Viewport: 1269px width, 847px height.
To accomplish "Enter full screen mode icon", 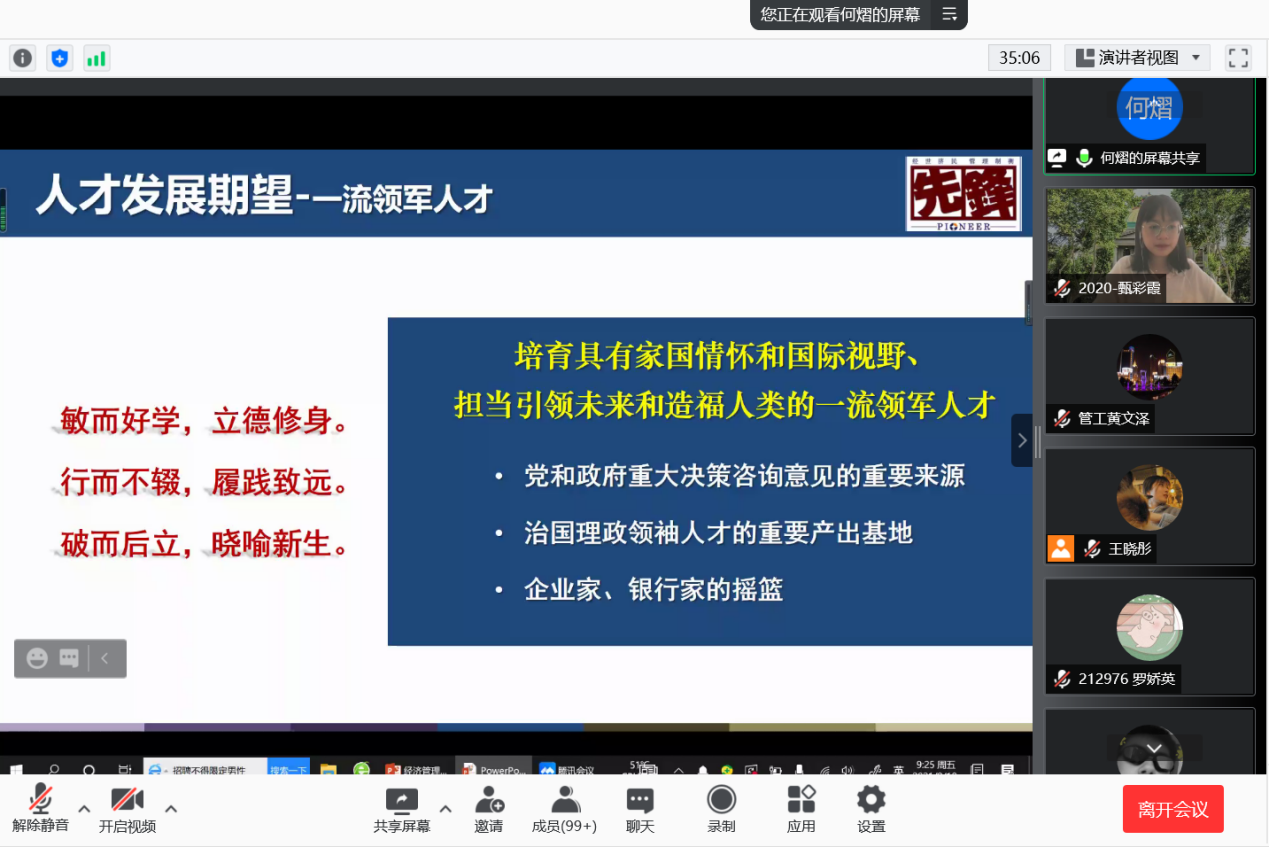I will pyautogui.click(x=1238, y=58).
